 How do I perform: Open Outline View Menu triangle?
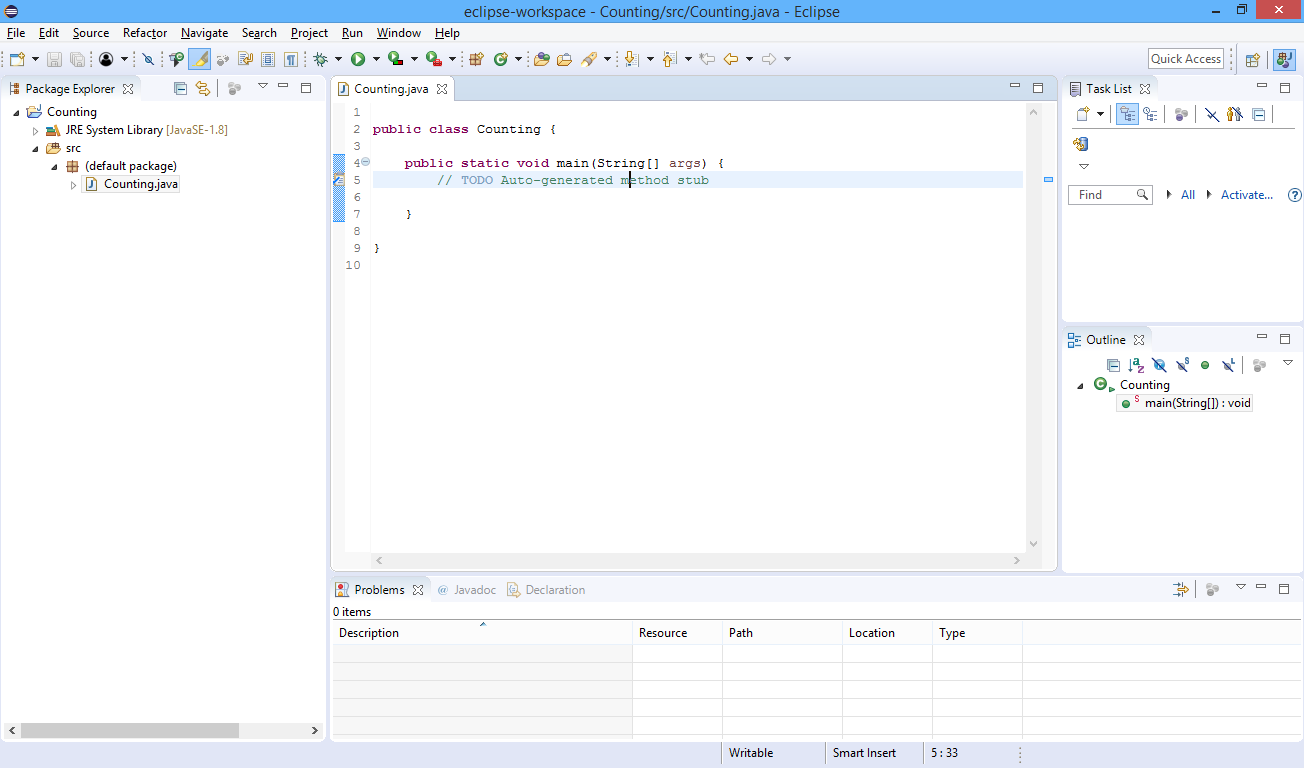click(x=1288, y=363)
